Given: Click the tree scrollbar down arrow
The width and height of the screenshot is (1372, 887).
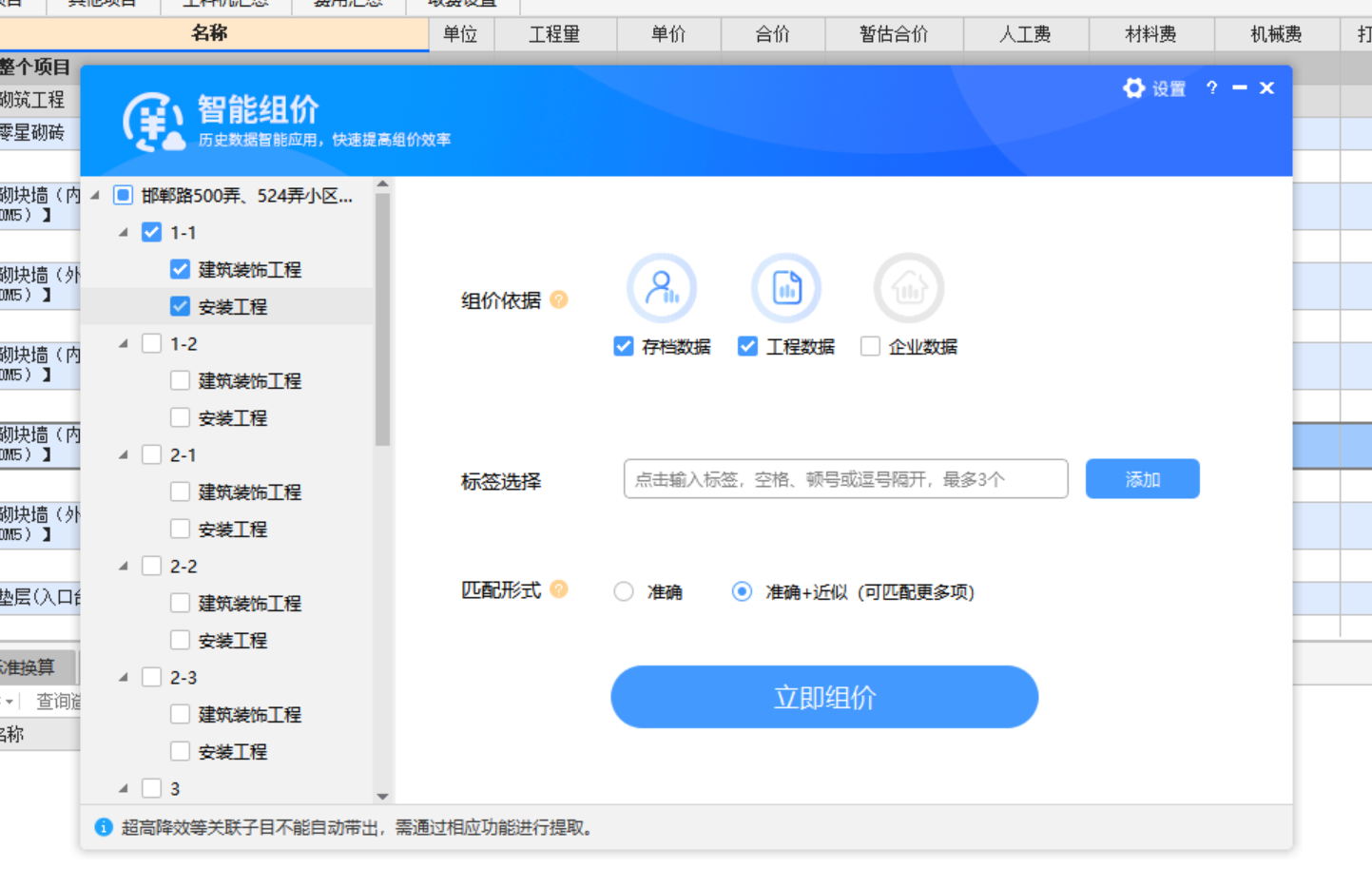Looking at the screenshot, I should (x=382, y=796).
